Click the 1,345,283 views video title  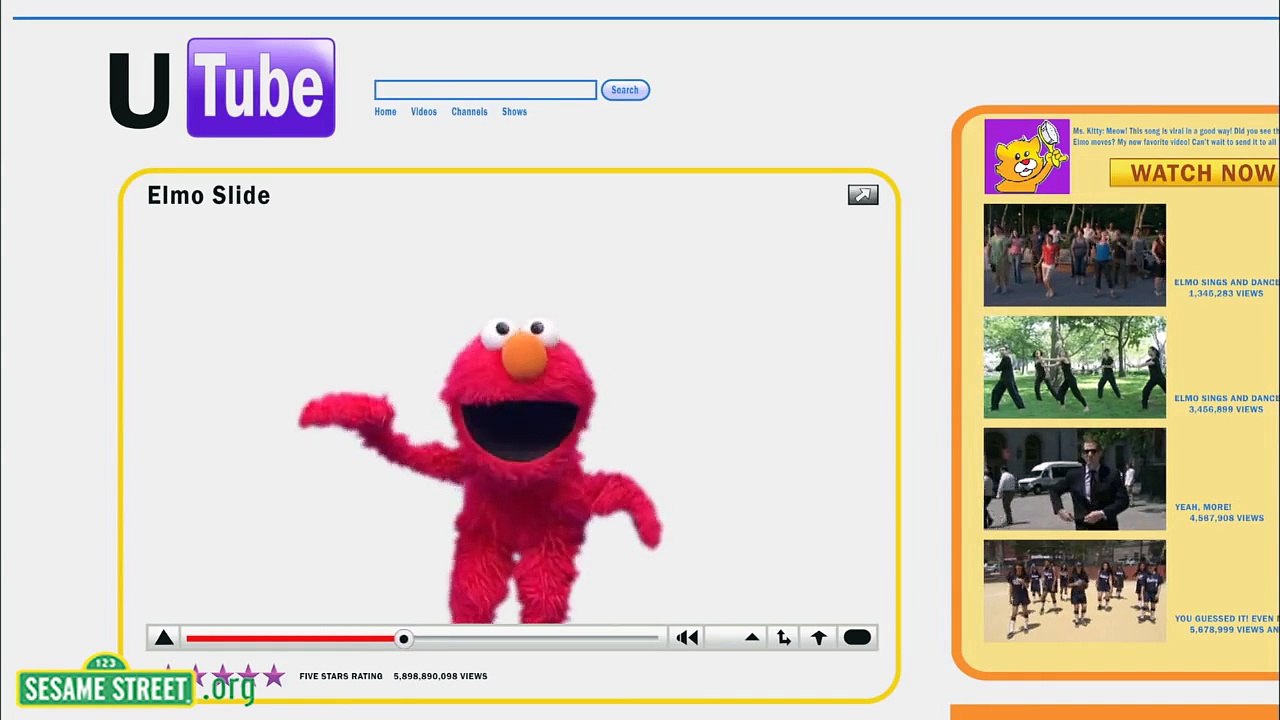click(x=1226, y=283)
